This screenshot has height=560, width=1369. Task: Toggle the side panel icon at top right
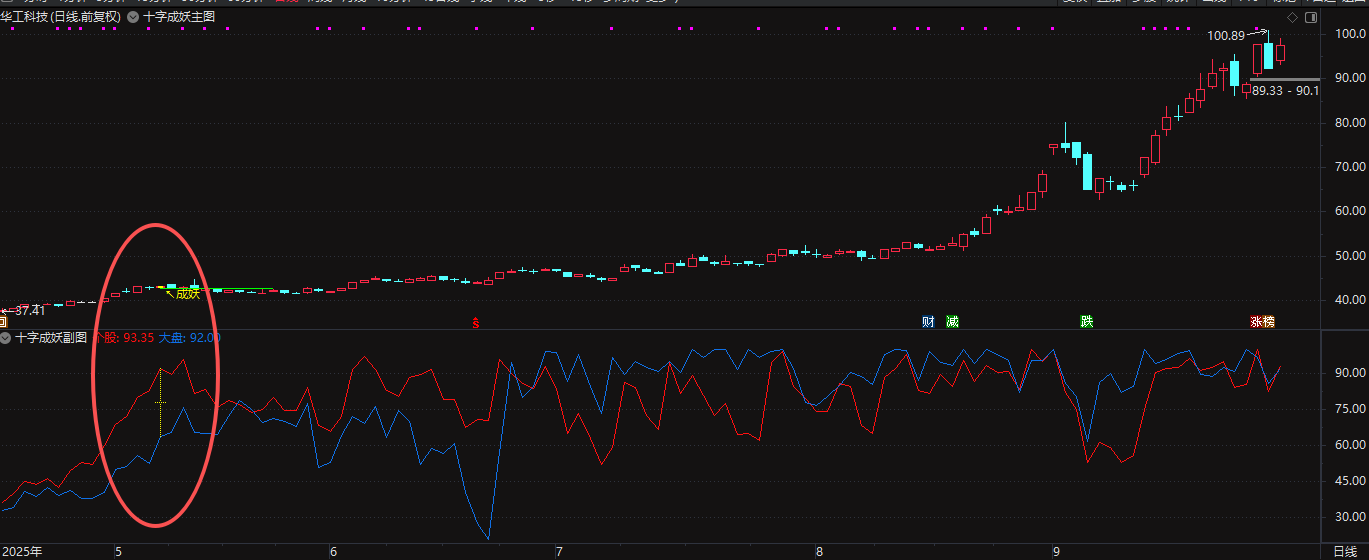[x=1312, y=17]
